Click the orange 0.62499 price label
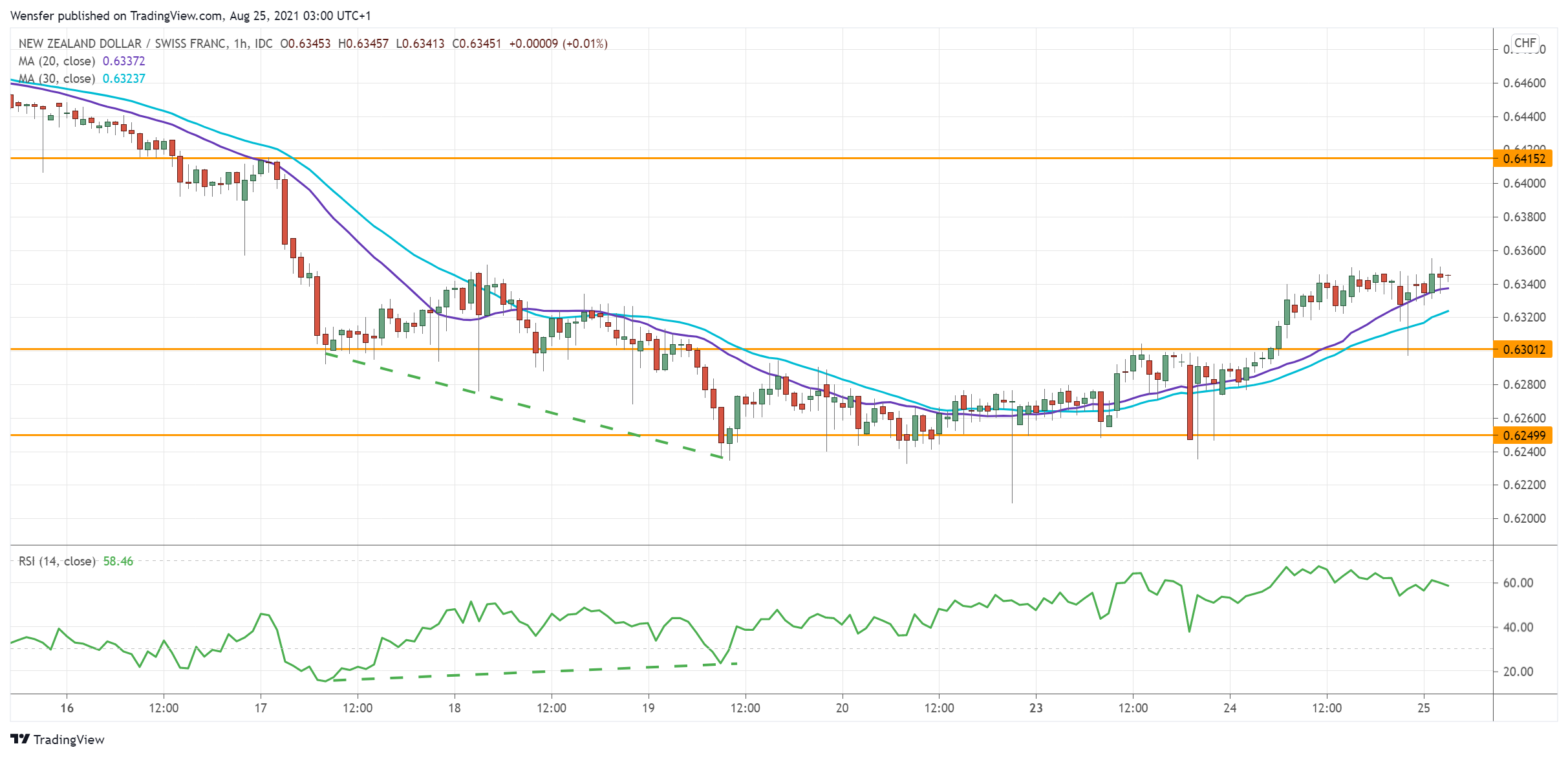Screen dimensions: 1568x757 (x=1523, y=435)
